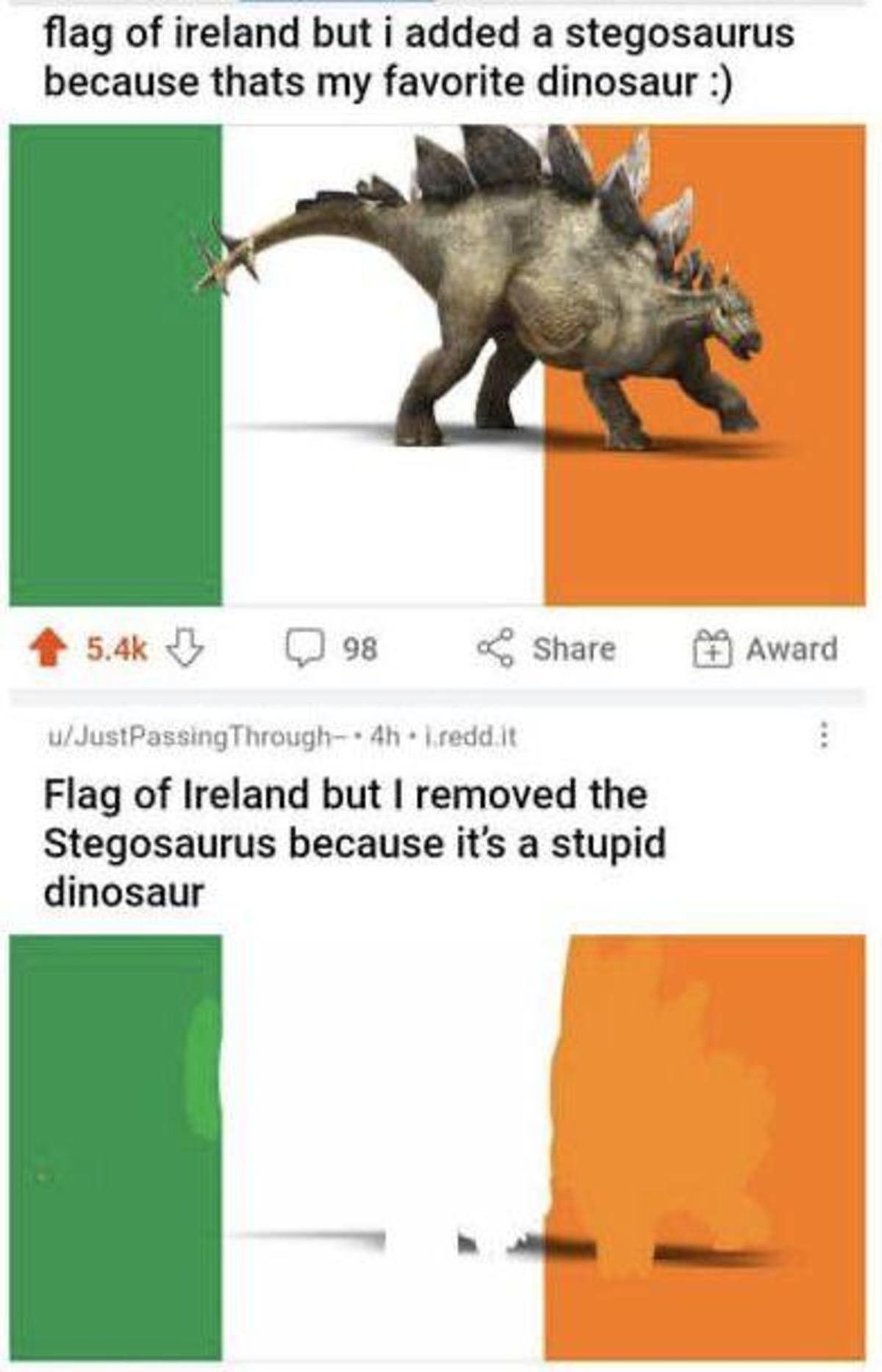Click the Share label
Viewport: 882px width, 1372px height.
pos(573,649)
